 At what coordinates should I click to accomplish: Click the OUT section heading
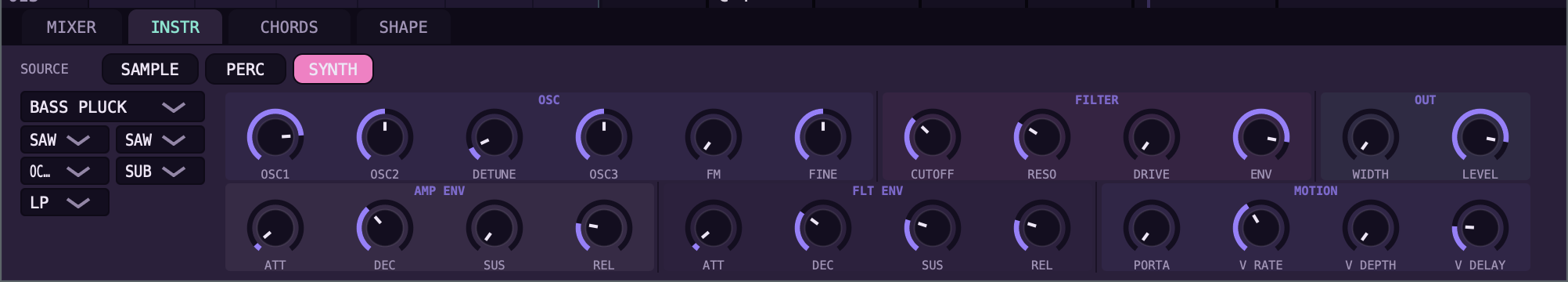[1426, 100]
